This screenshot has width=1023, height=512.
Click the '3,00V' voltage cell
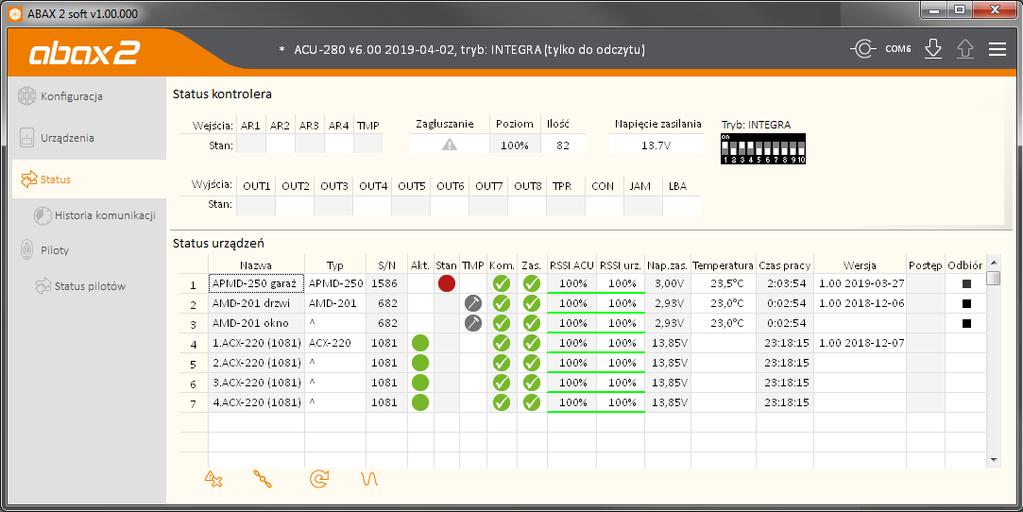668,284
